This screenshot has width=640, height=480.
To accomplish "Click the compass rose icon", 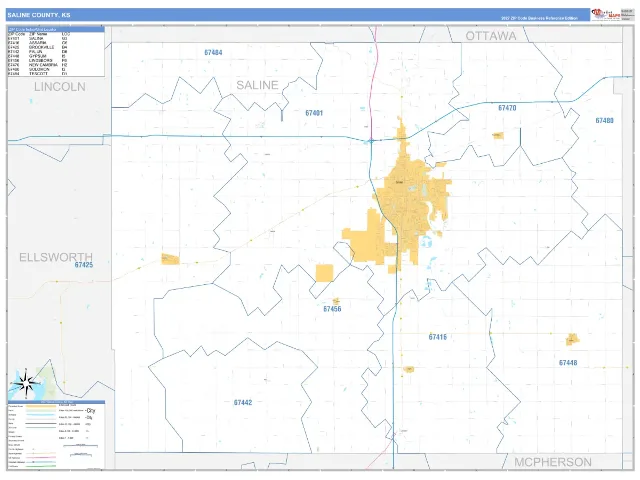I will coord(26,384).
